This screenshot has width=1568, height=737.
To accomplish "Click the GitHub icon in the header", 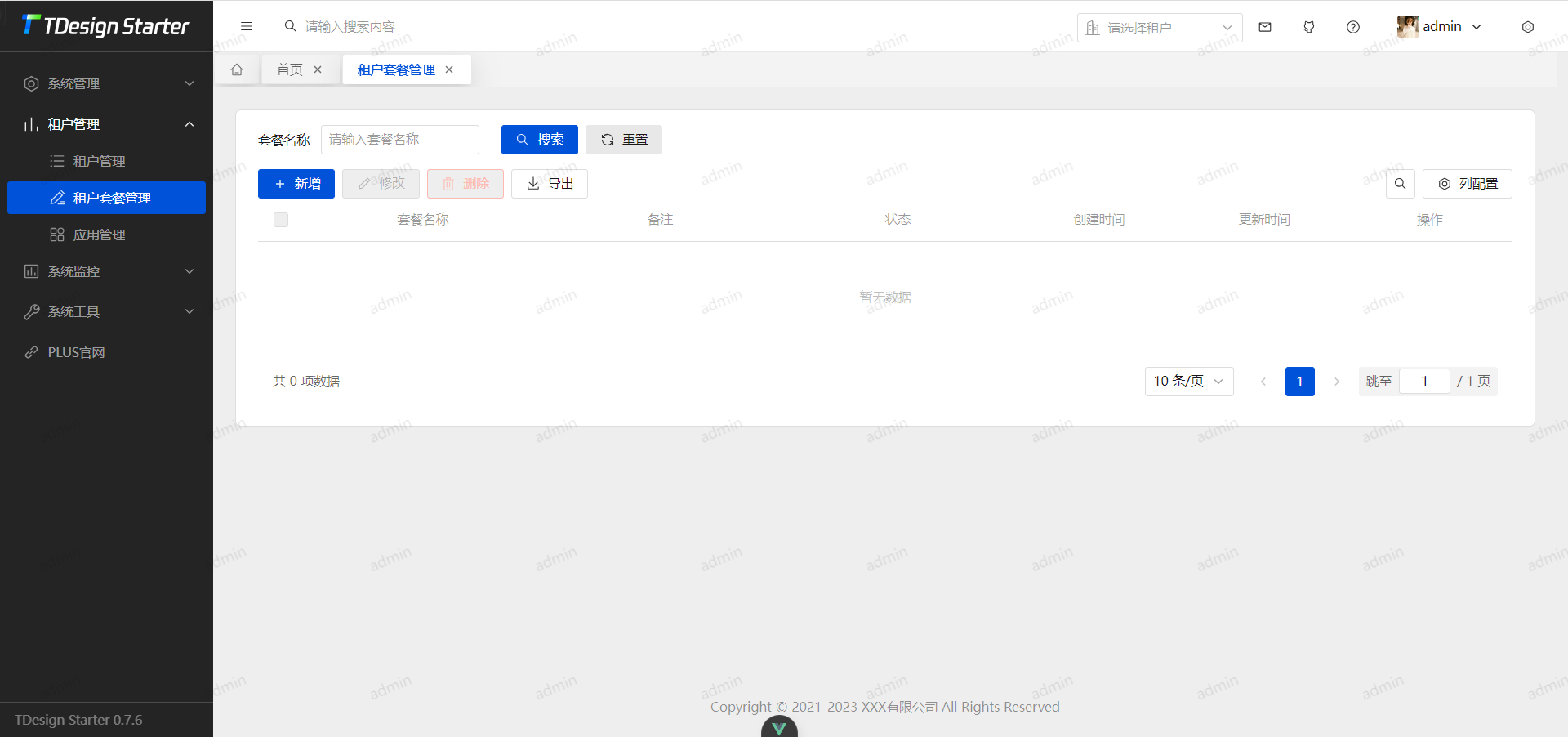I will 1308,26.
